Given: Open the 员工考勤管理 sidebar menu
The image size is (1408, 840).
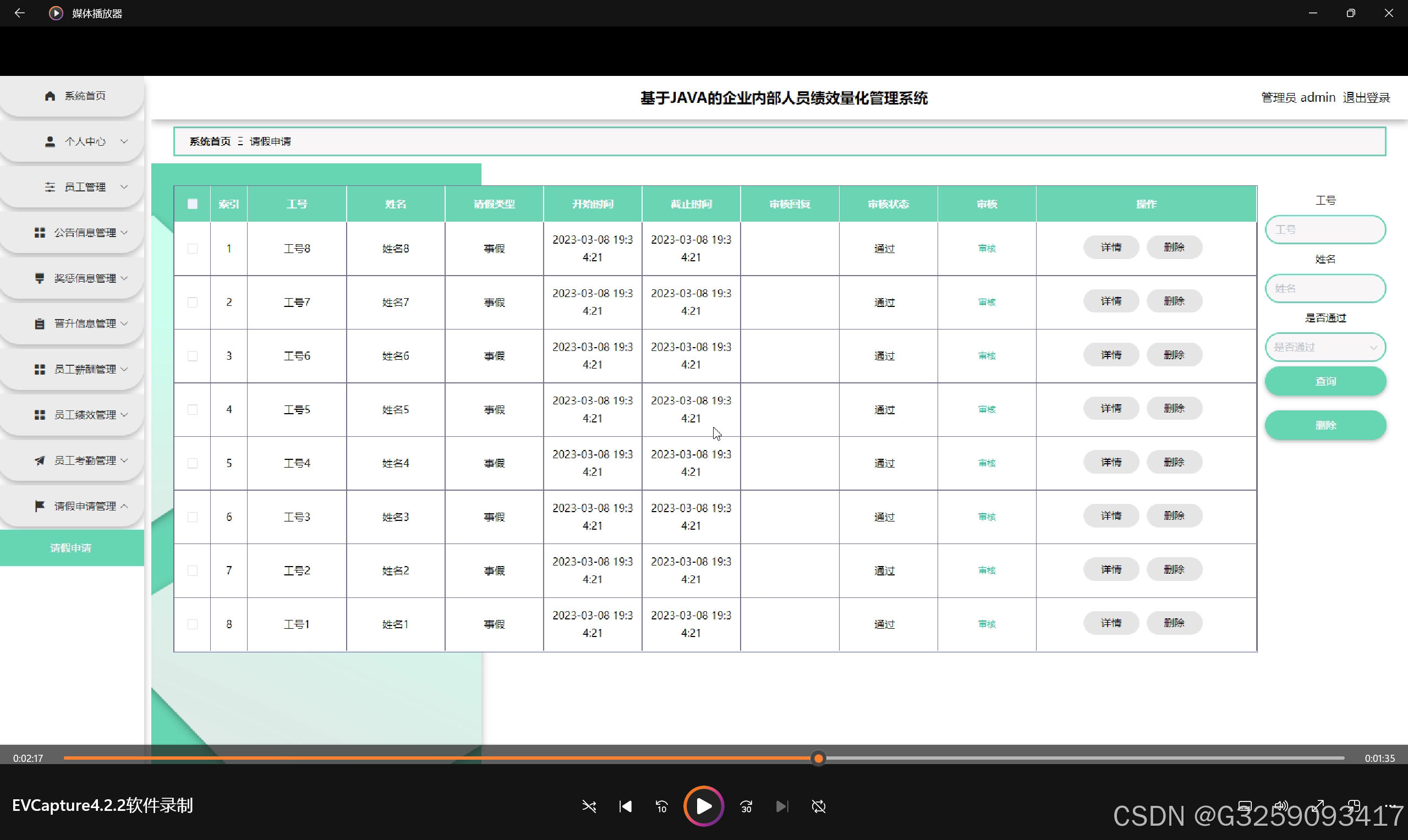Looking at the screenshot, I should coord(72,460).
